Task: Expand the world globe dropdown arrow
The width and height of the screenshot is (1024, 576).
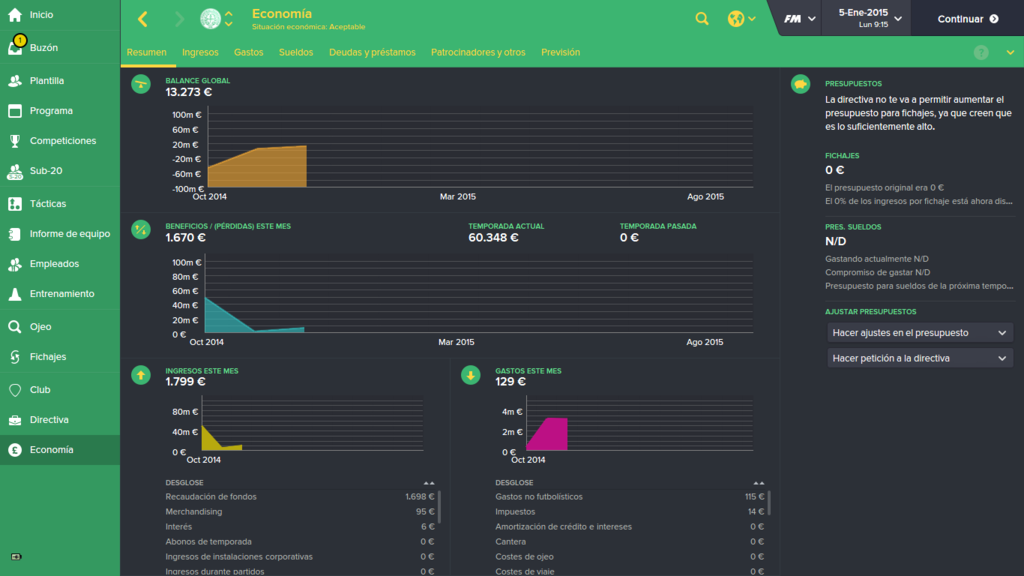Action: coord(752,19)
